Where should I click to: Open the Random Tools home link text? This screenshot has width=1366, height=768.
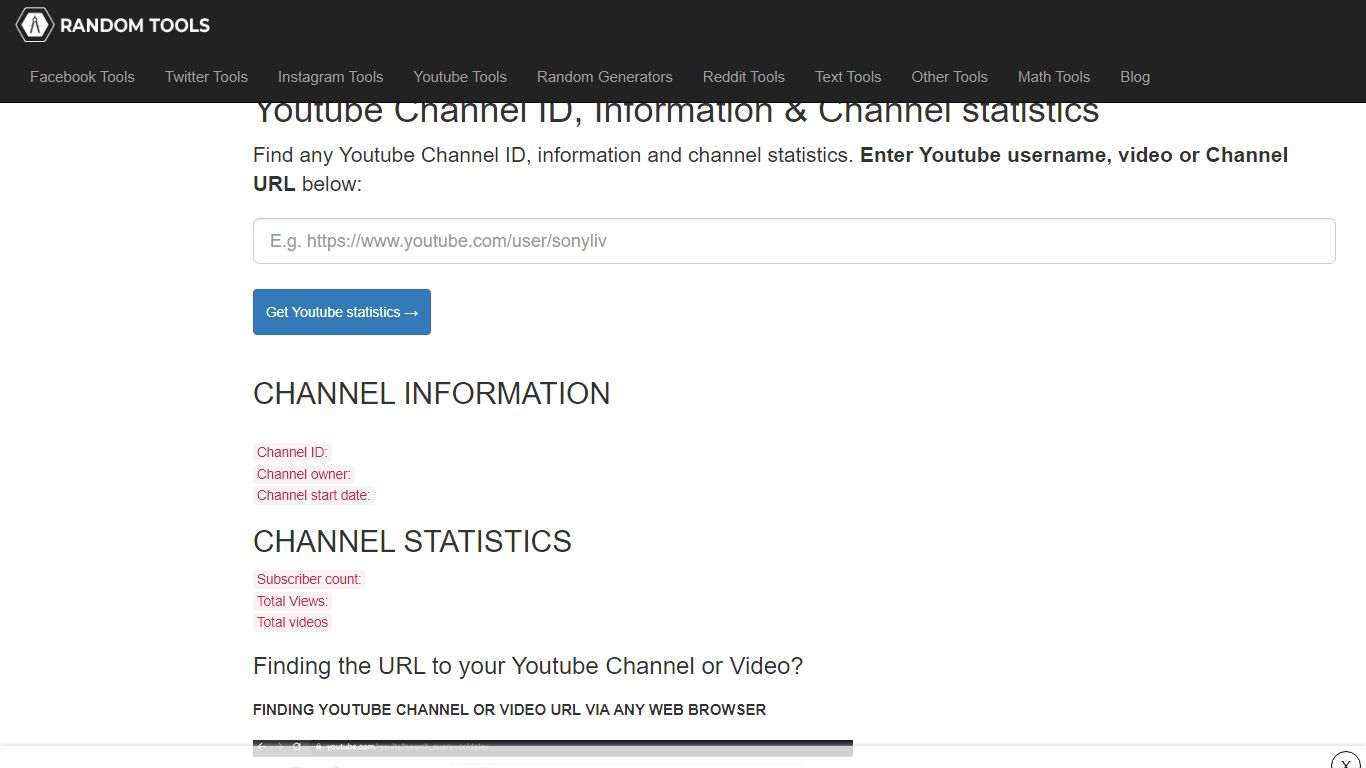(x=135, y=25)
